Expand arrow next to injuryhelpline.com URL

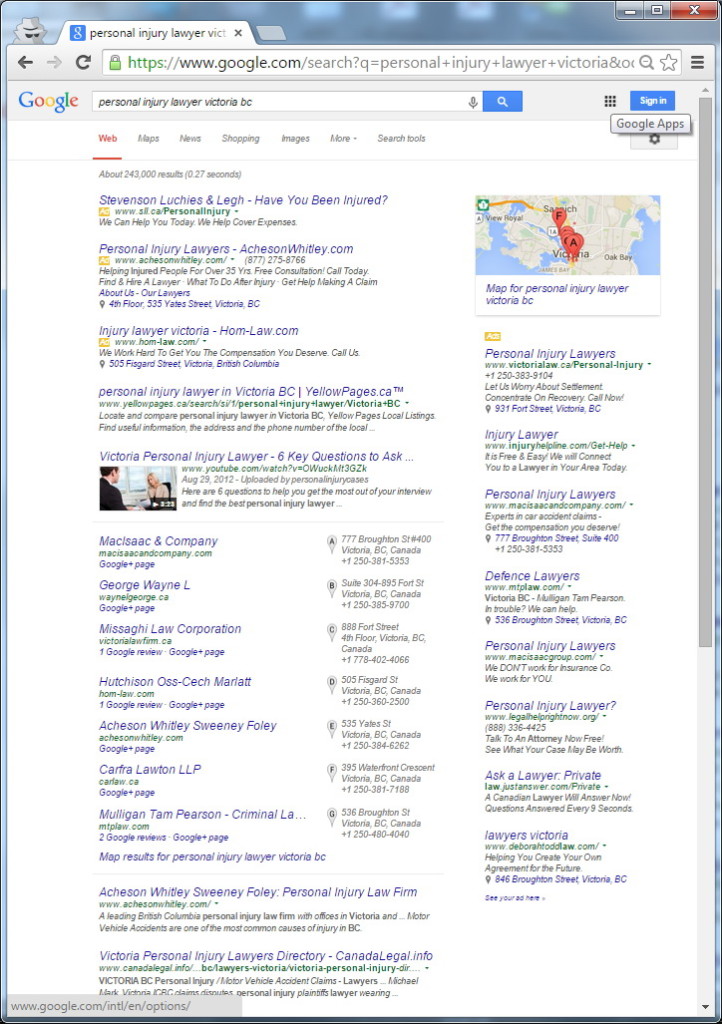[633, 445]
